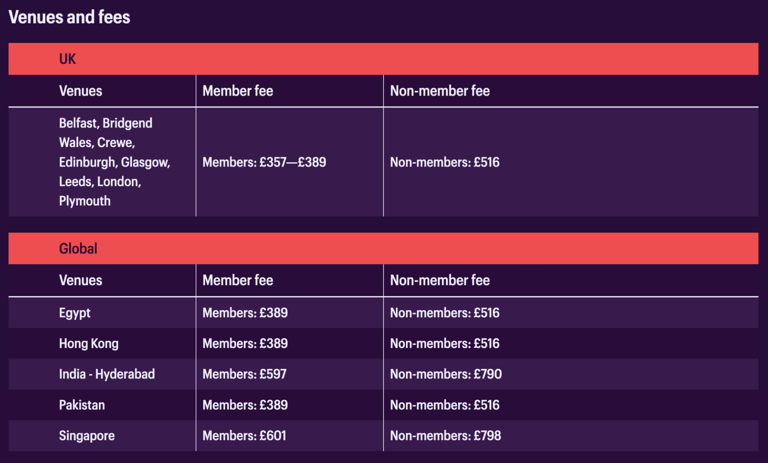Click the Non-member fee header under Global
The width and height of the screenshot is (768, 463).
[x=440, y=281]
